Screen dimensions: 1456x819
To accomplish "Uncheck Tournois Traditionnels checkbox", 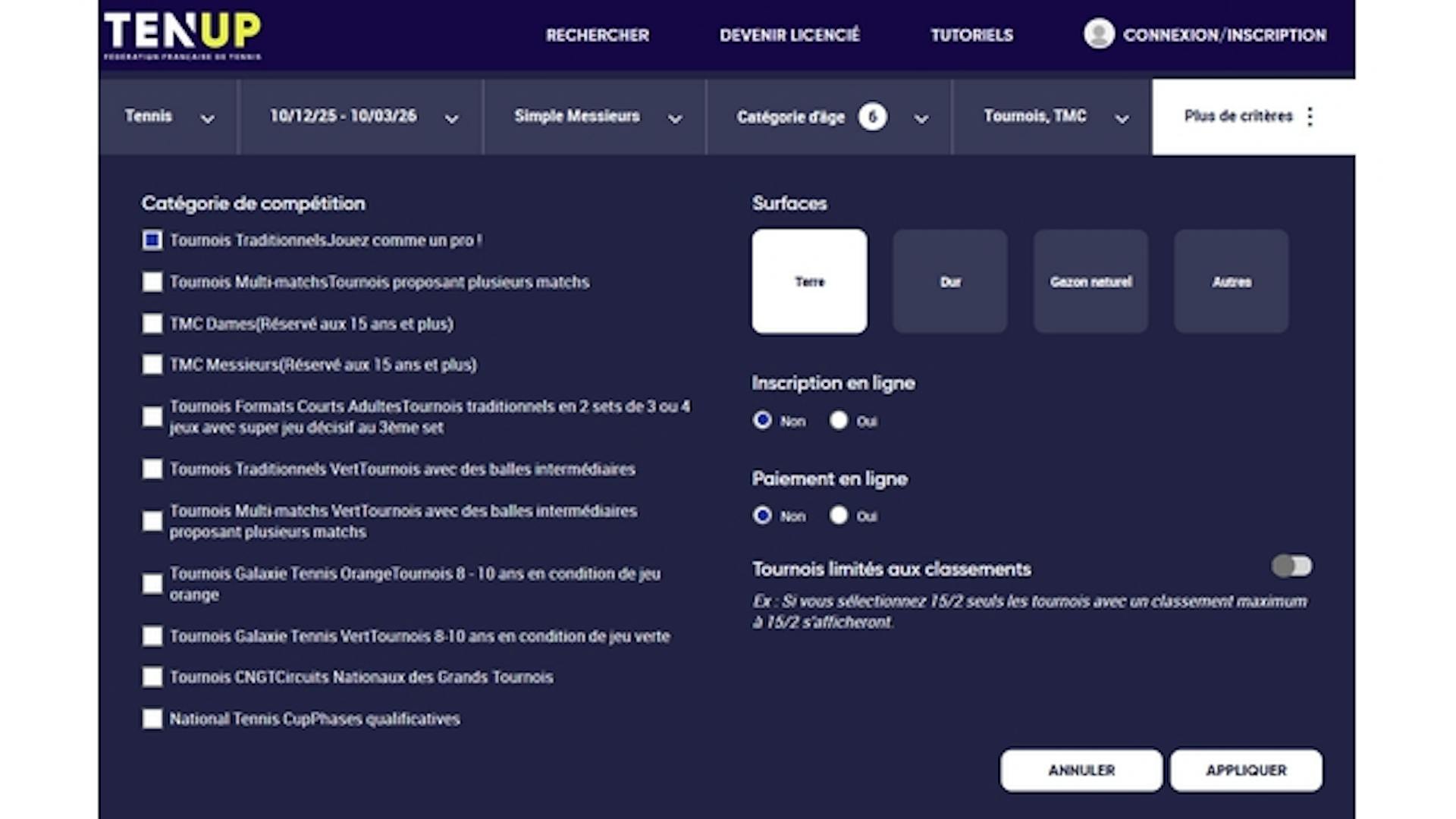I will pyautogui.click(x=152, y=240).
